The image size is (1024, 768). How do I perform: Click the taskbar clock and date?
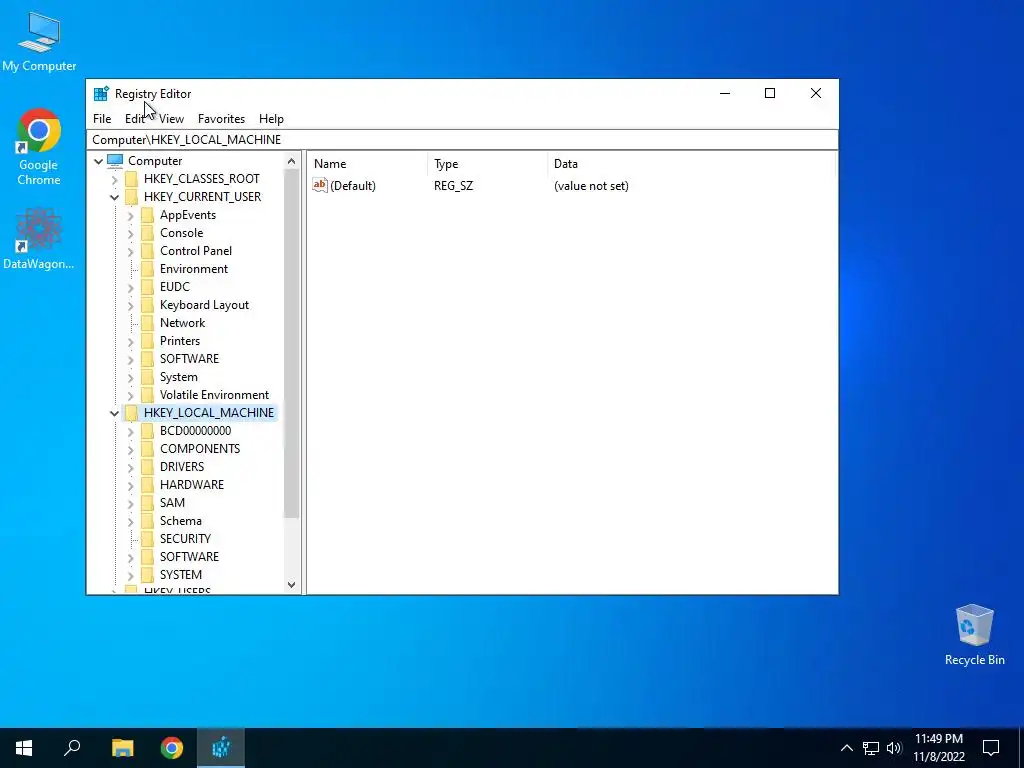939,748
